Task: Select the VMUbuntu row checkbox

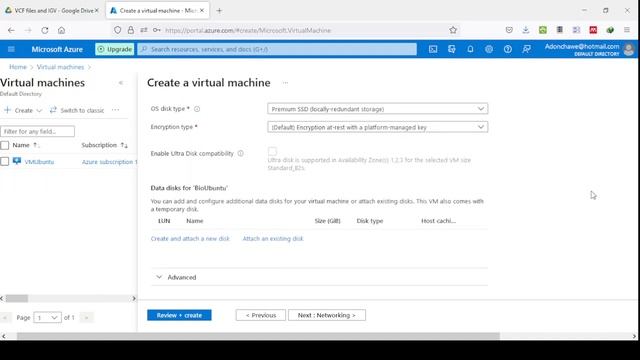Action: click(x=4, y=161)
